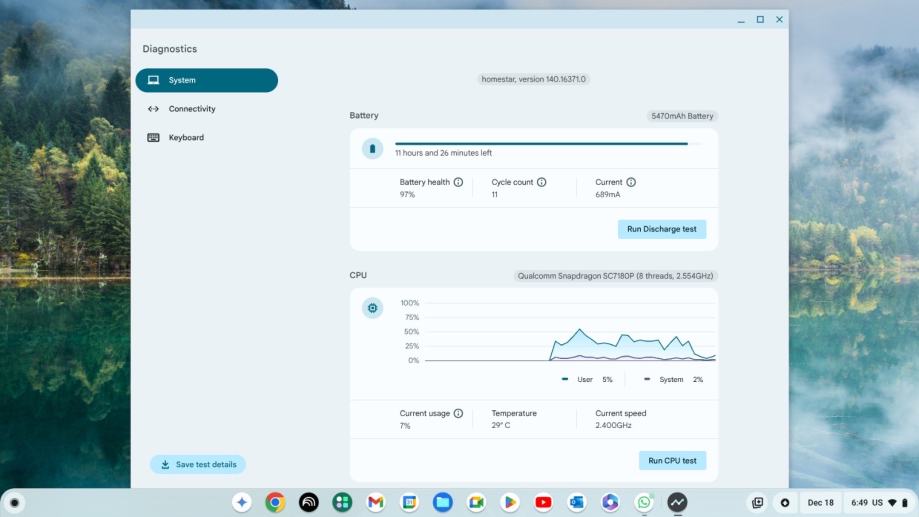
Task: Open the launcher button on shelf
Action: 15,502
